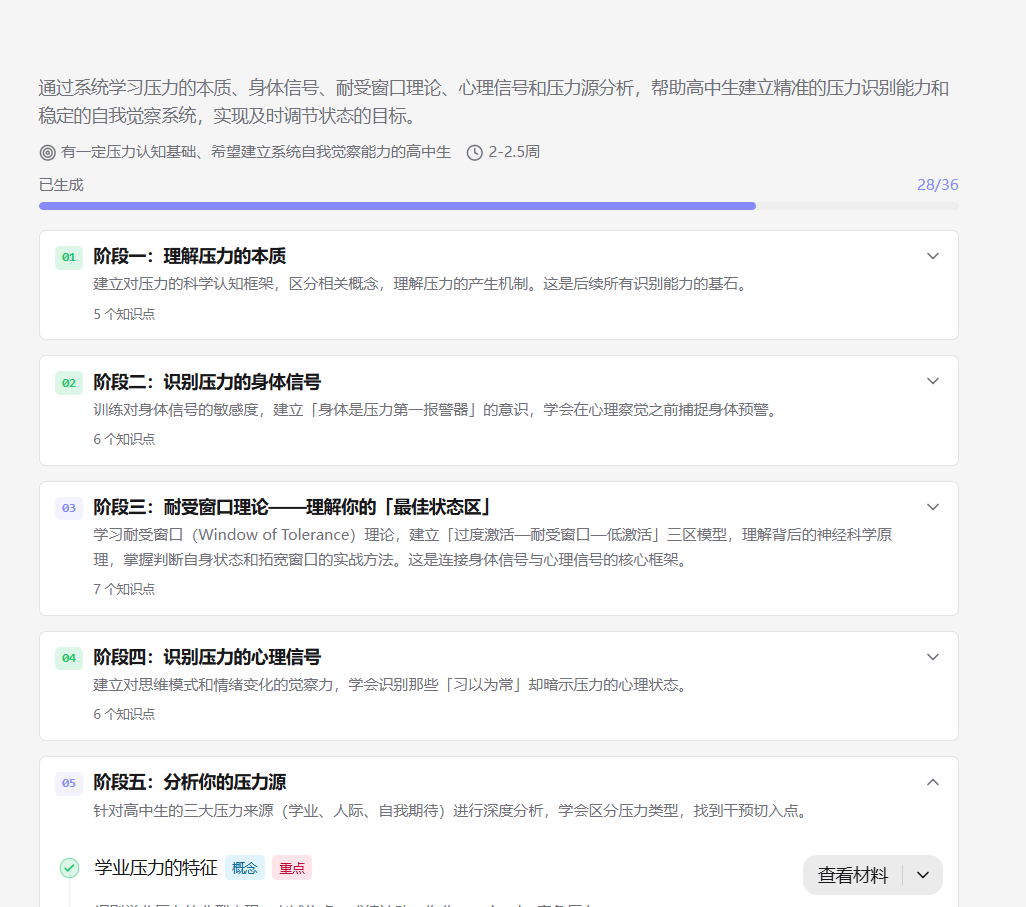Click the 28/36 progress counter

[937, 185]
